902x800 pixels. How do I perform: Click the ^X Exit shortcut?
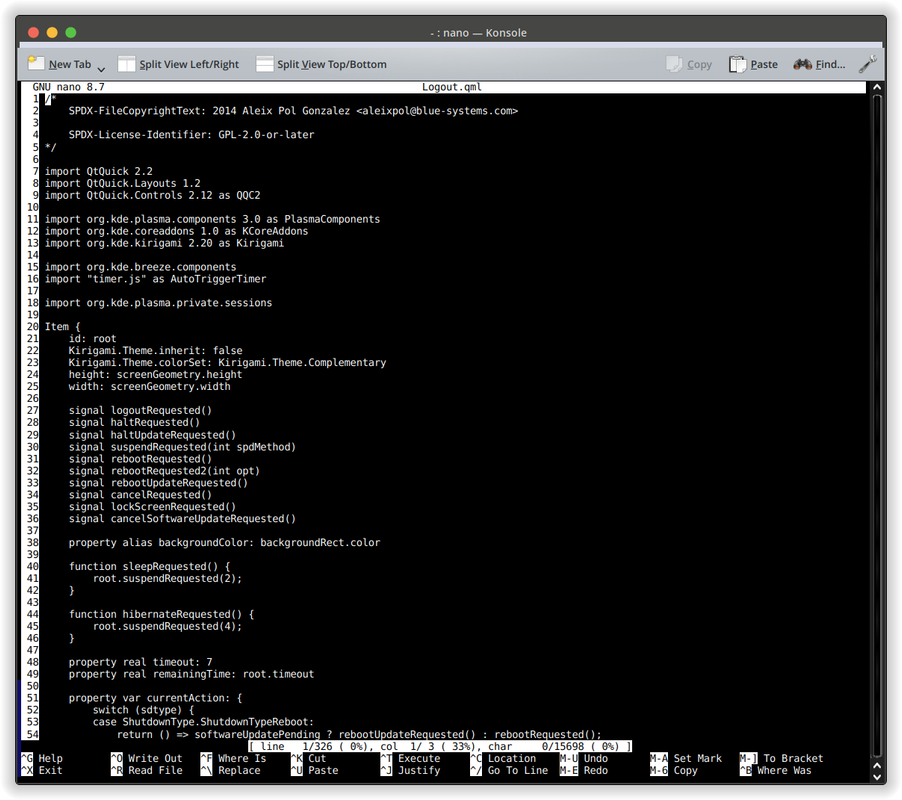pyautogui.click(x=42, y=770)
